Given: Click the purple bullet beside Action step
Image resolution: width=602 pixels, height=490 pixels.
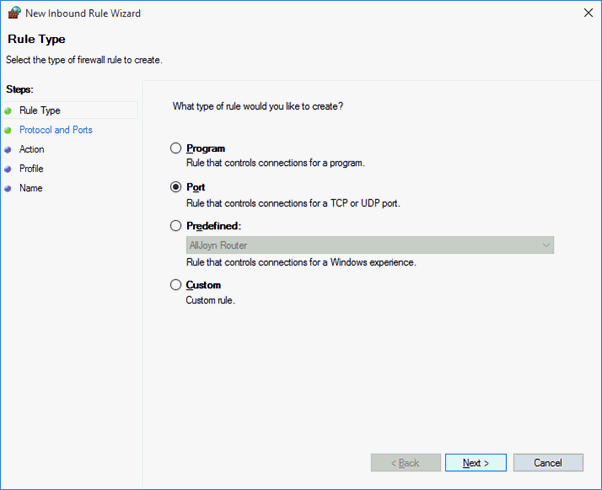Looking at the screenshot, I should coord(8,150).
